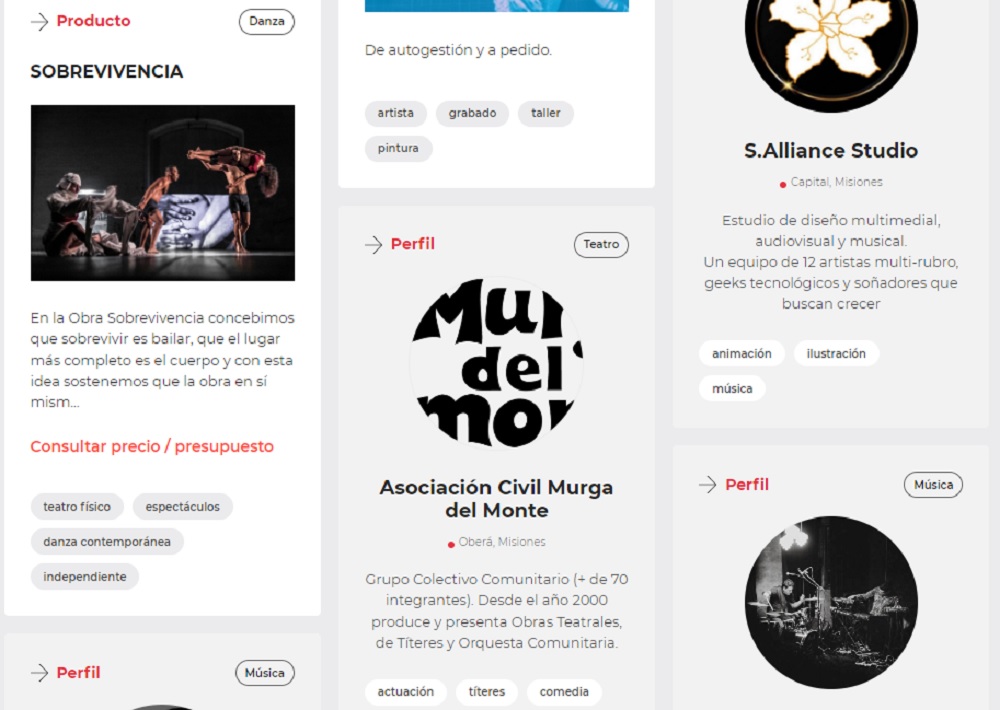
Task: Click the arrow icon beside Teatro Perfil
Action: click(x=374, y=244)
